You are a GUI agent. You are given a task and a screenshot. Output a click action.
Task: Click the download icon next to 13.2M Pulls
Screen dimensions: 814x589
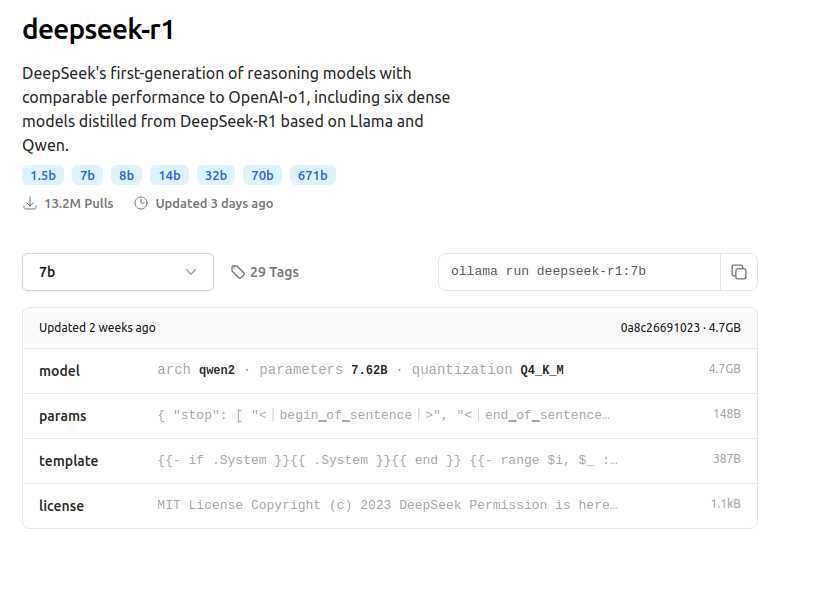(x=29, y=203)
